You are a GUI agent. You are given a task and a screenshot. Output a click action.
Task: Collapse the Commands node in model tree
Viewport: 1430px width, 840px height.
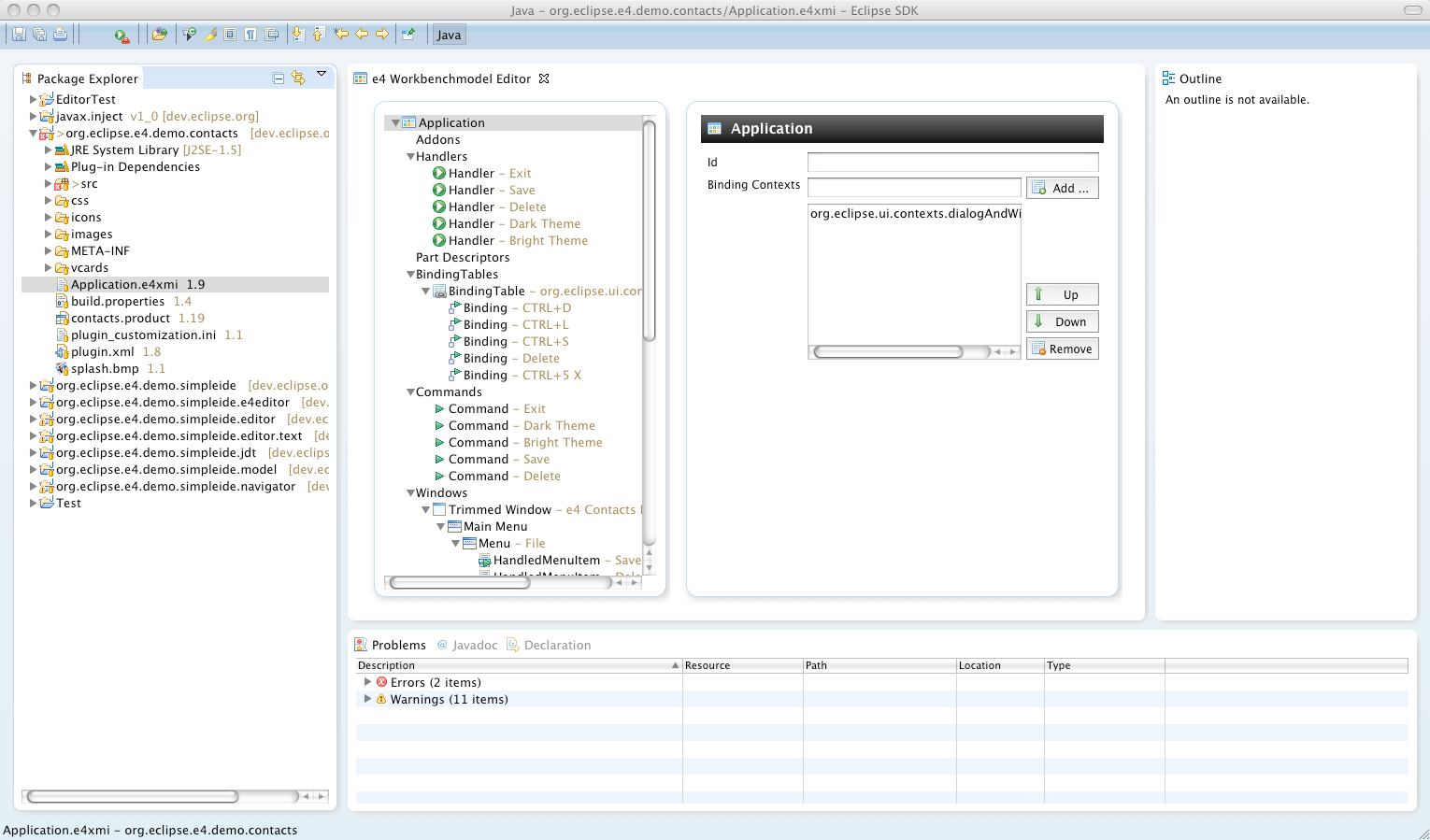(x=410, y=392)
